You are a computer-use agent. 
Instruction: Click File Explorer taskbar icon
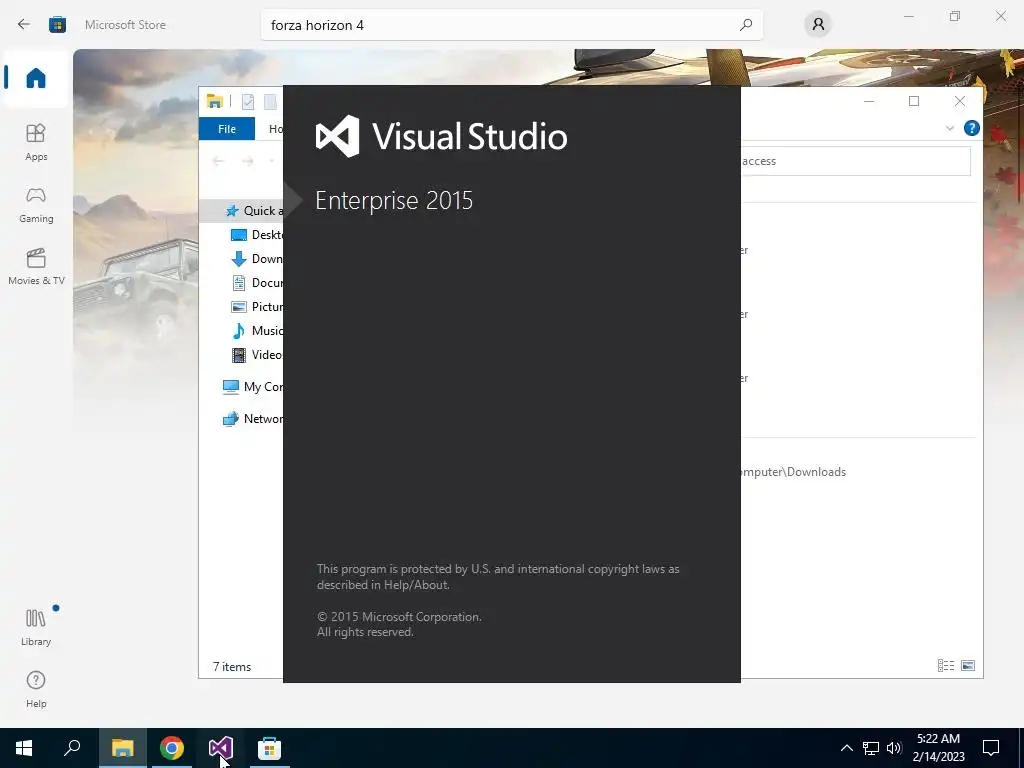coord(122,748)
